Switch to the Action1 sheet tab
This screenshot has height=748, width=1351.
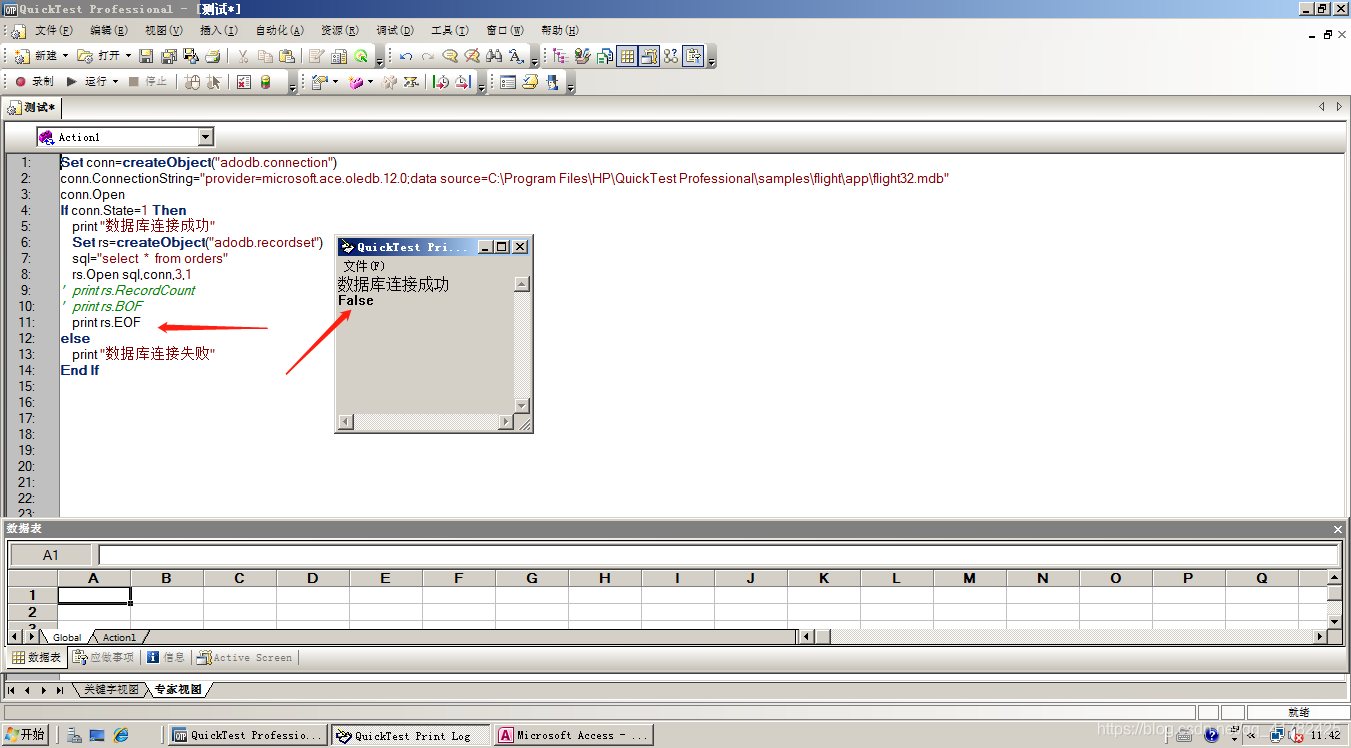(119, 637)
